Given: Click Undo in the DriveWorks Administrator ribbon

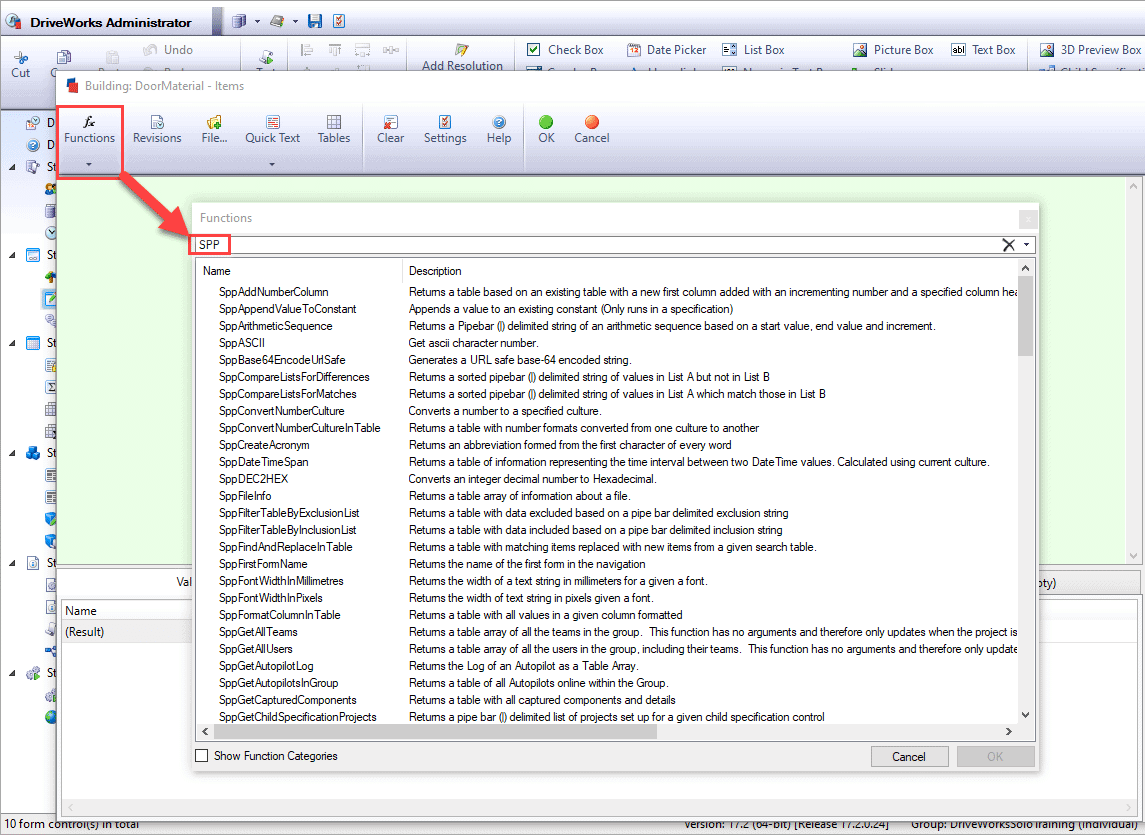Looking at the screenshot, I should 169,50.
